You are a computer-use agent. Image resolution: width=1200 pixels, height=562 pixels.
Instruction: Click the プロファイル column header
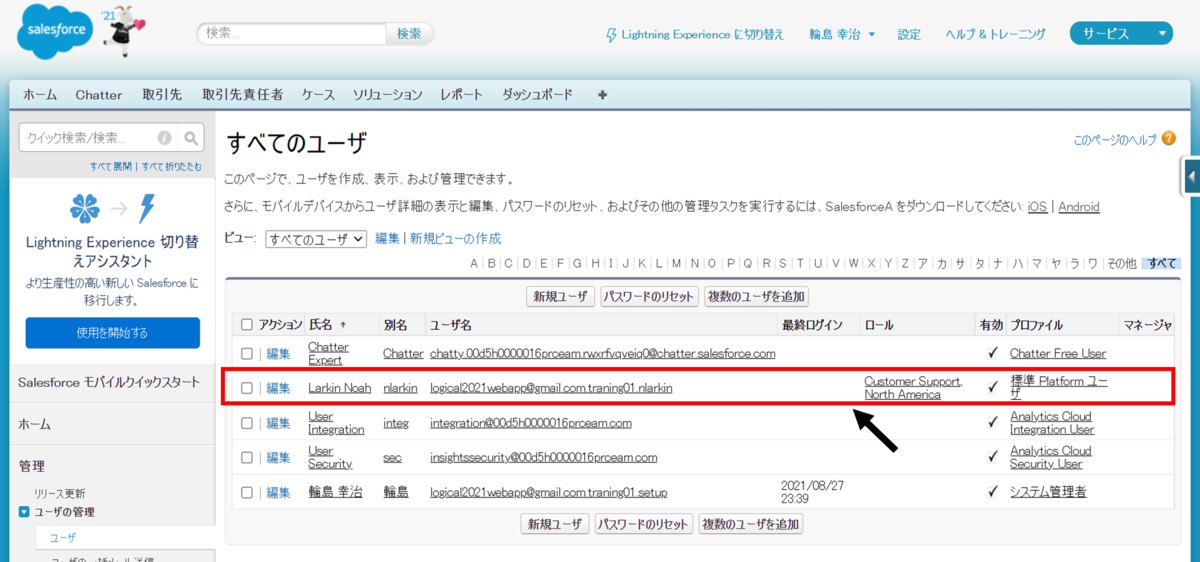(1037, 325)
